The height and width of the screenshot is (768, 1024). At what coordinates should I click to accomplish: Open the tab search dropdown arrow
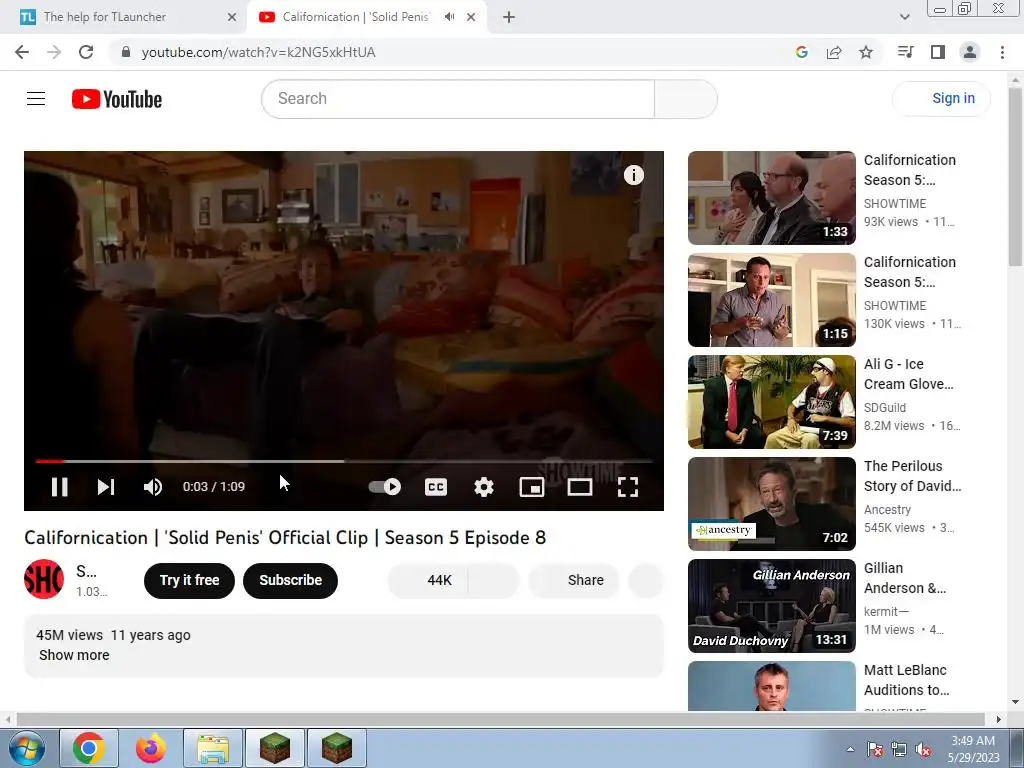[x=904, y=17]
